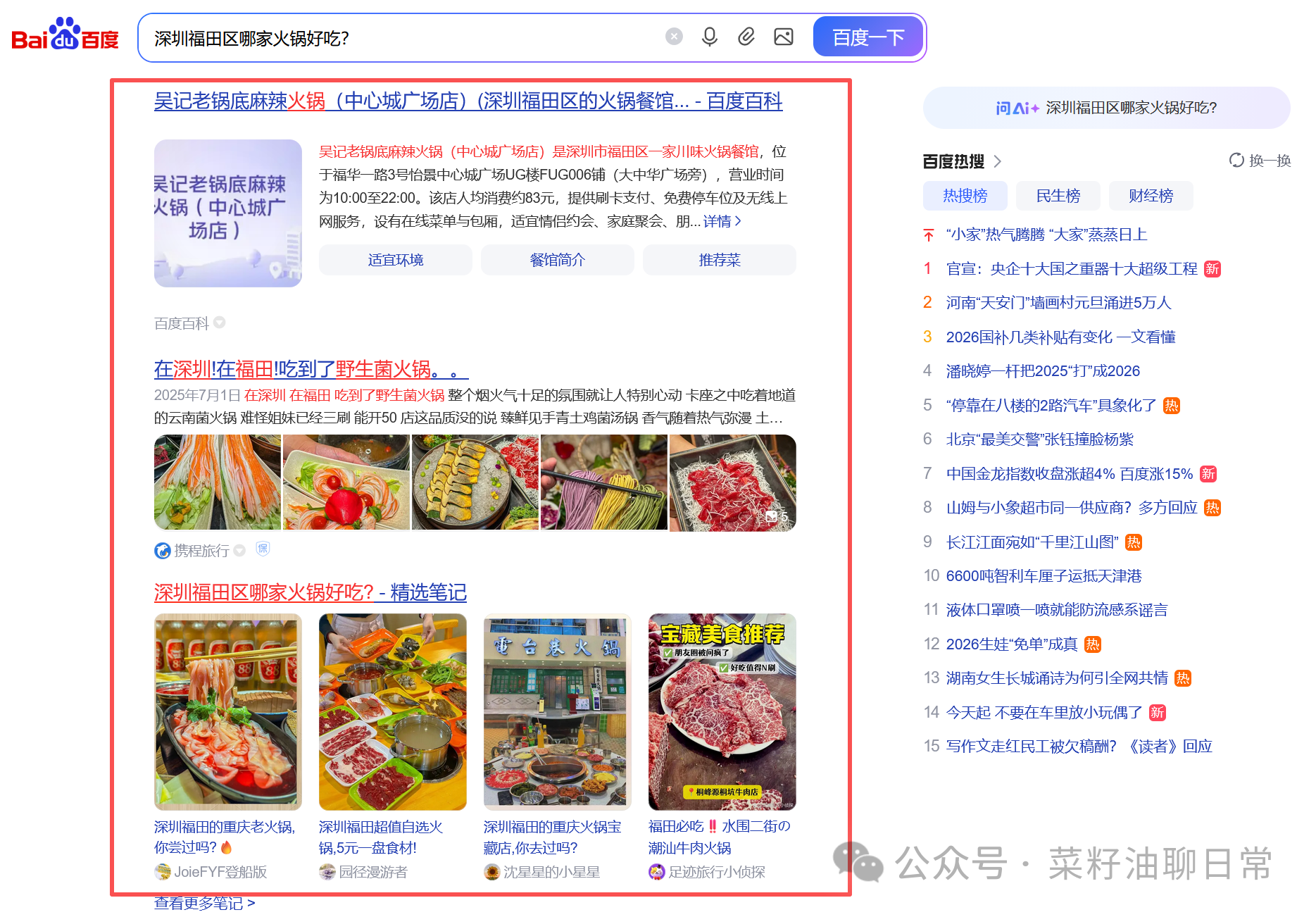This screenshot has width=1316, height=917.
Task: Open the dropdown arrow beside 百度百科
Action: (219, 323)
